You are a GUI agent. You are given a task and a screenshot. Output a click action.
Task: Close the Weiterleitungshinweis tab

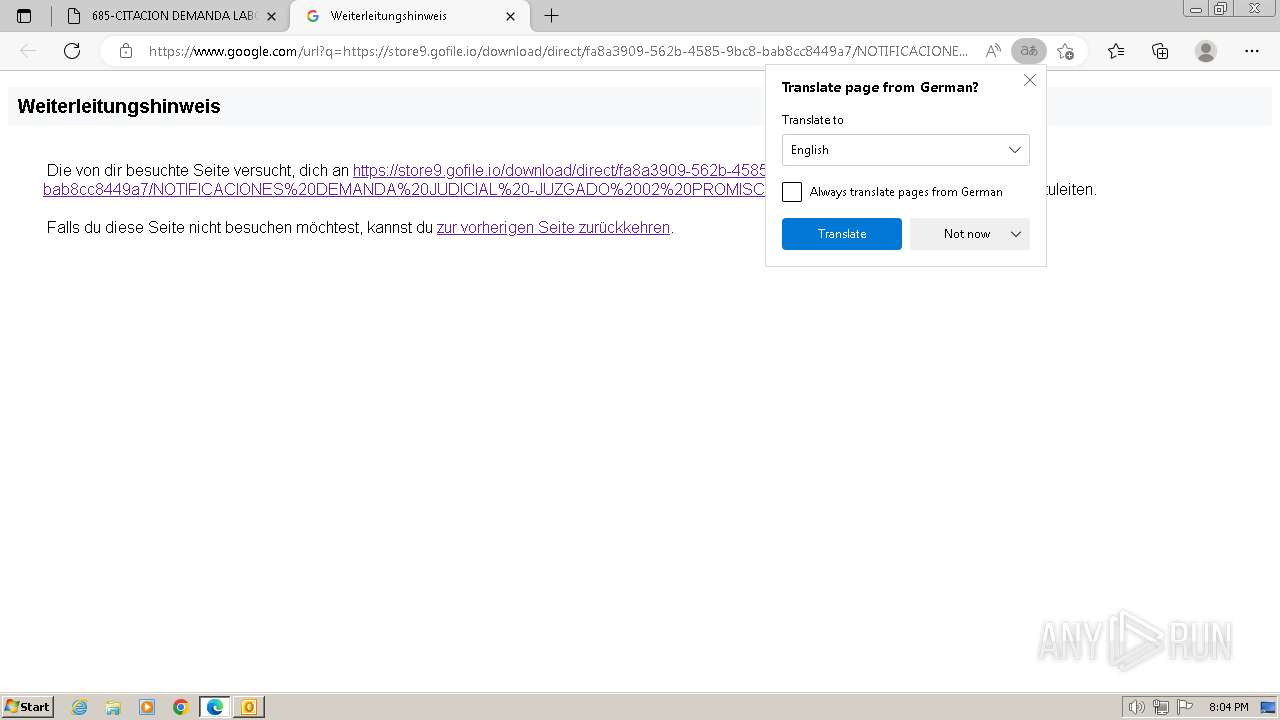(x=510, y=16)
